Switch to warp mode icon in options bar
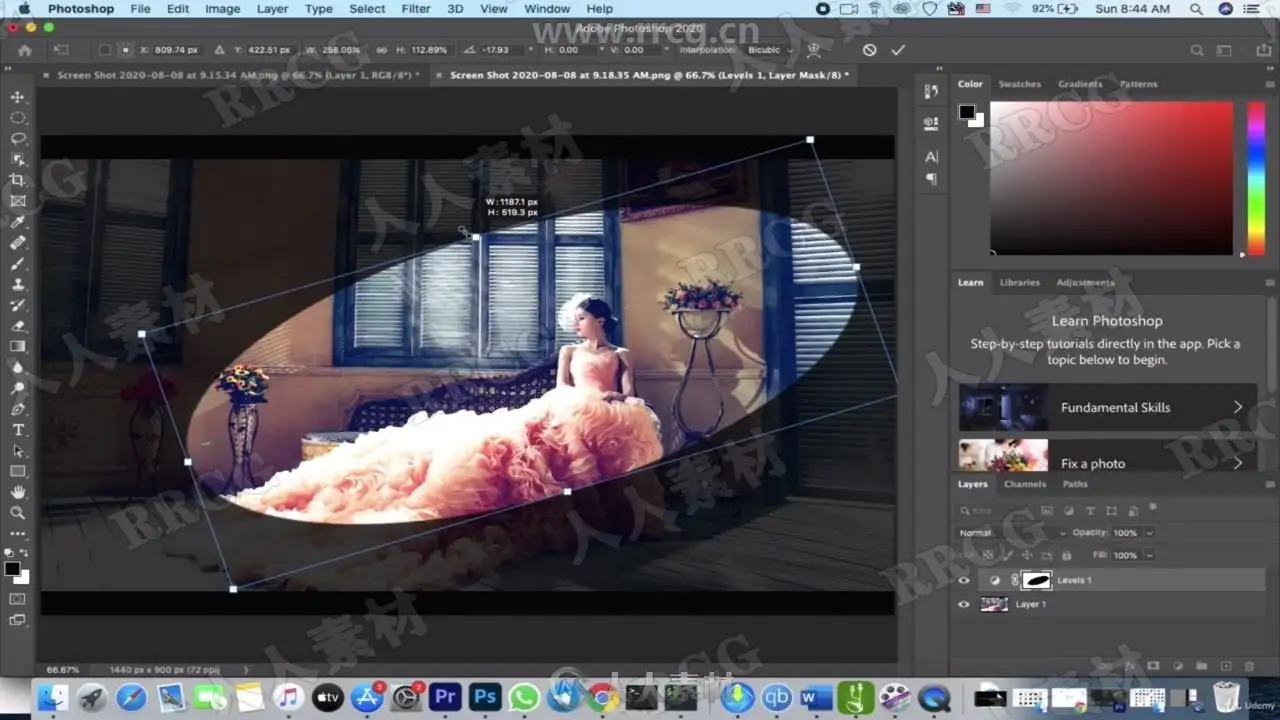Viewport: 1280px width, 720px height. tap(814, 50)
